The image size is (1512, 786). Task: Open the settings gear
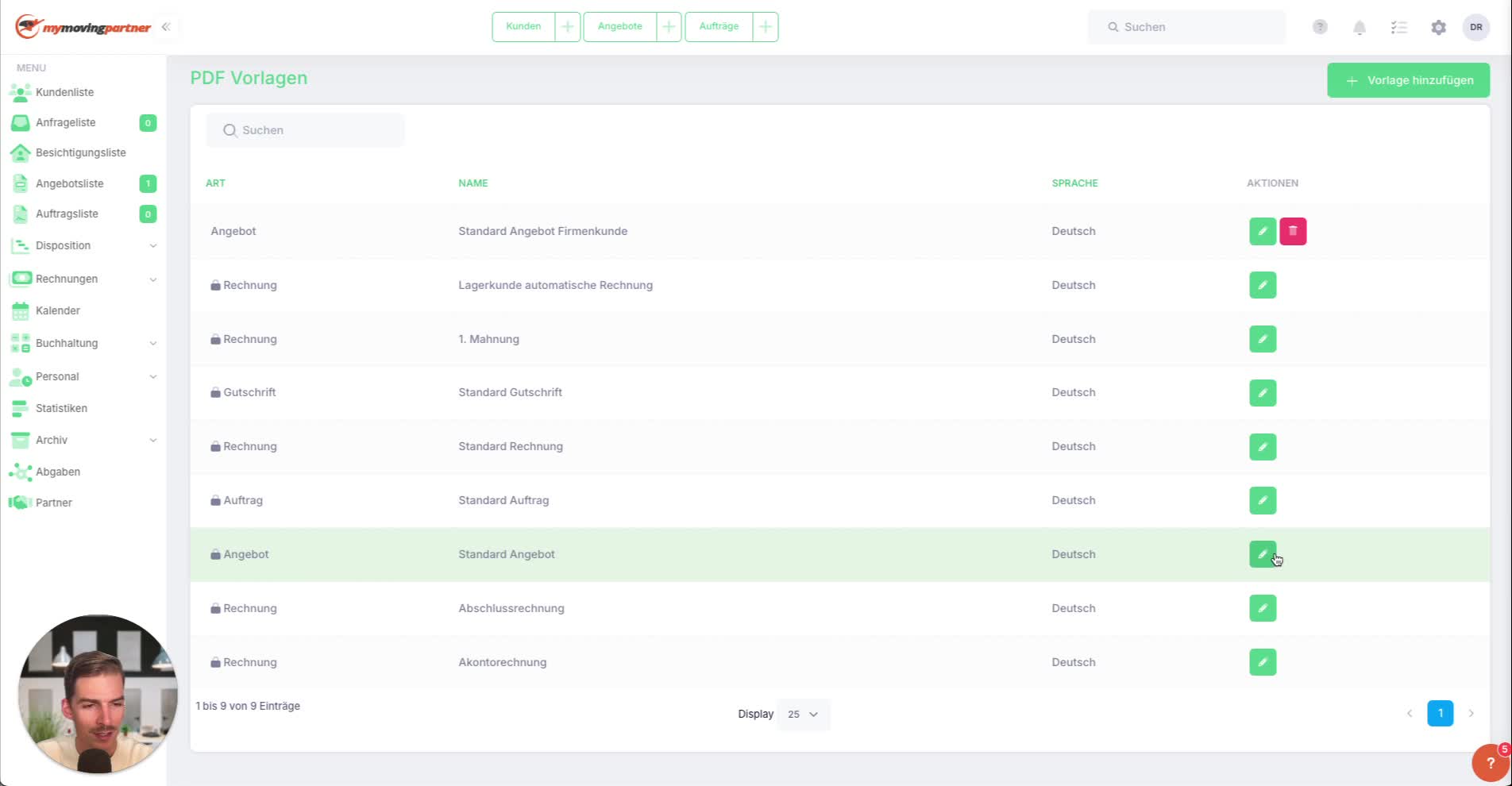click(1439, 28)
